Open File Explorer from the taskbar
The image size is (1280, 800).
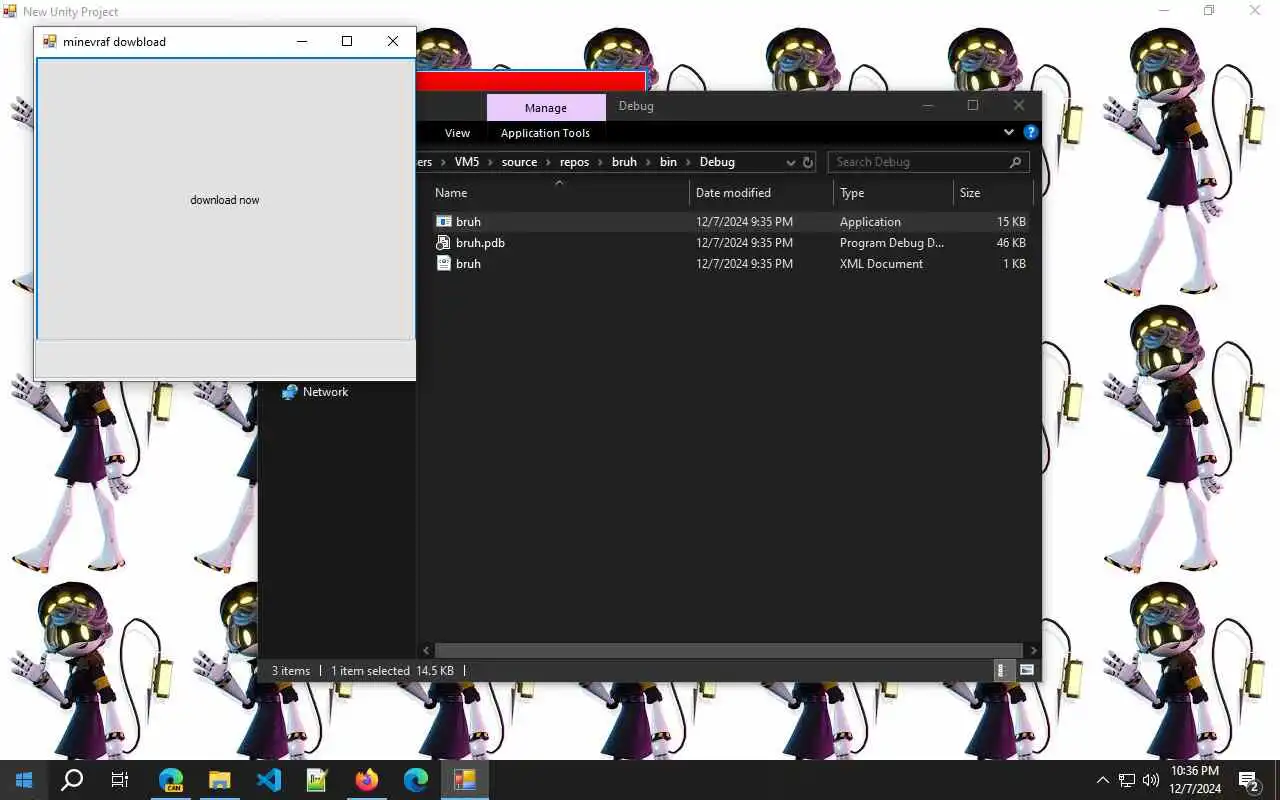pyautogui.click(x=220, y=780)
